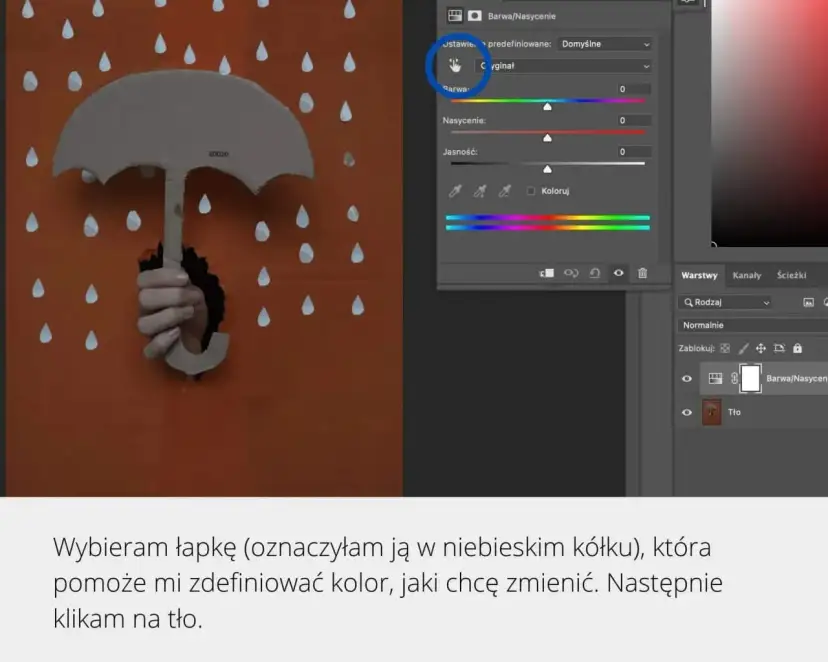Select the subtract-from-sample eyedropper tool

[501, 192]
